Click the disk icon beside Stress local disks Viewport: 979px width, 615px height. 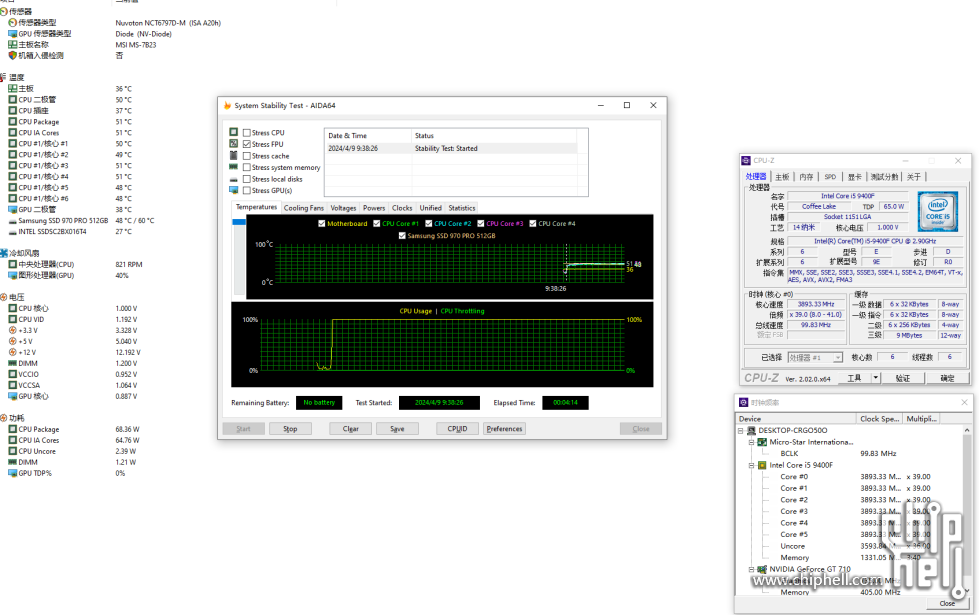[234, 179]
